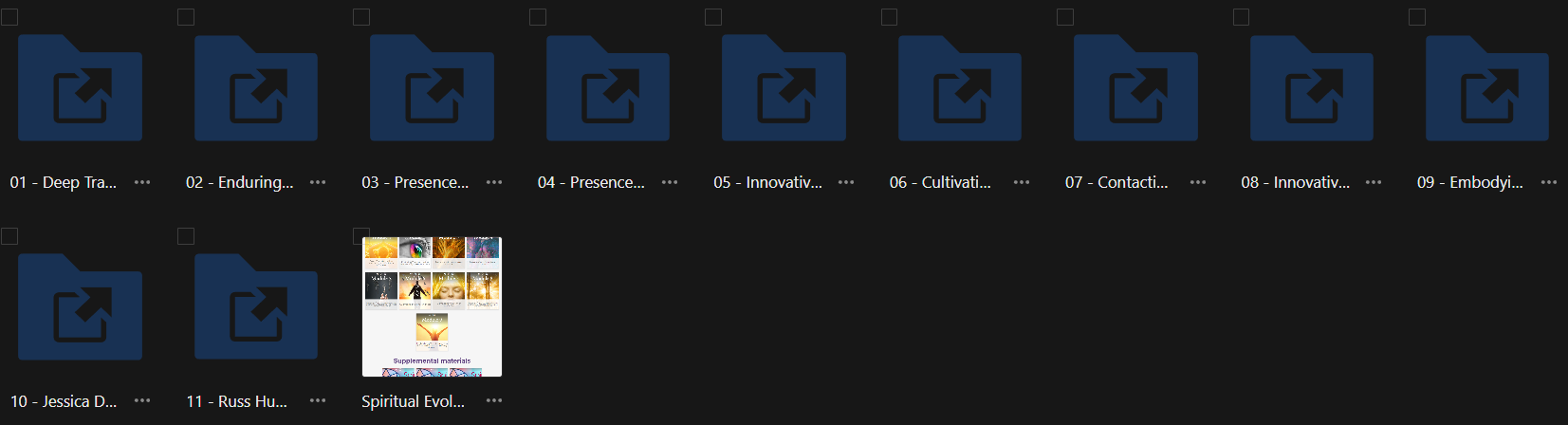Click the 11 - Russ Hu... folder label

coord(236,401)
